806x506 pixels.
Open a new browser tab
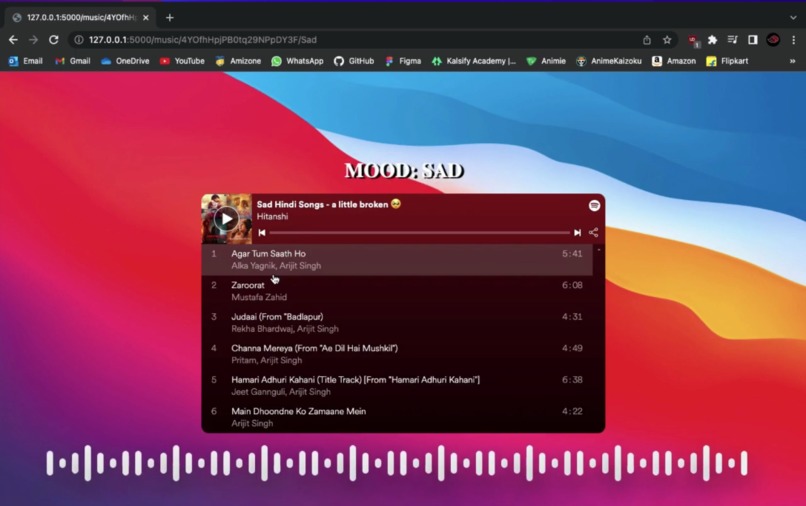170,17
